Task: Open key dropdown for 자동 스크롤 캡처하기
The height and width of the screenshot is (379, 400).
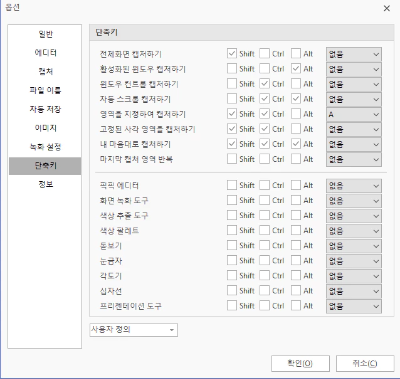Action: [x=354, y=99]
